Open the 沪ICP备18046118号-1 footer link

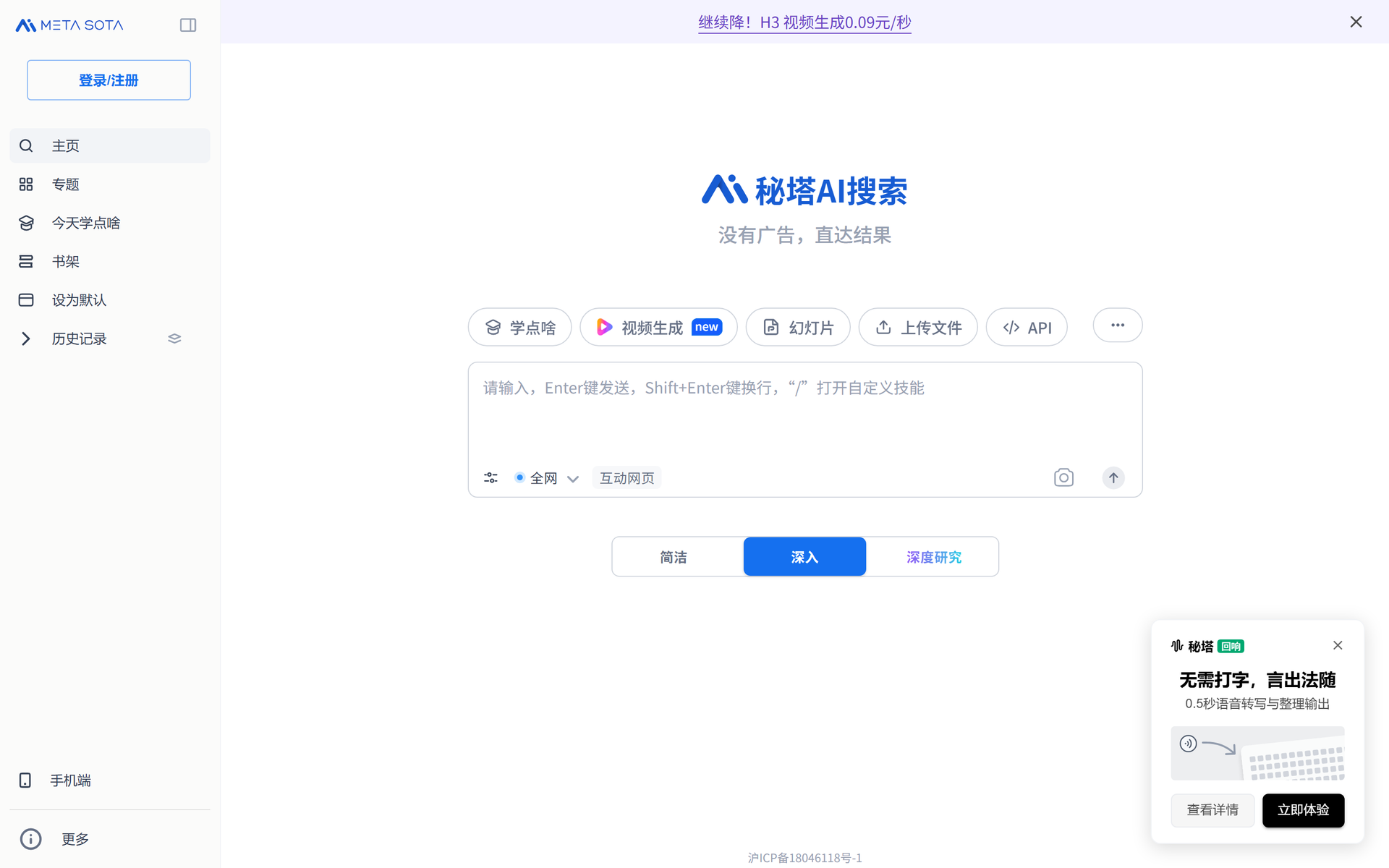coord(804,858)
